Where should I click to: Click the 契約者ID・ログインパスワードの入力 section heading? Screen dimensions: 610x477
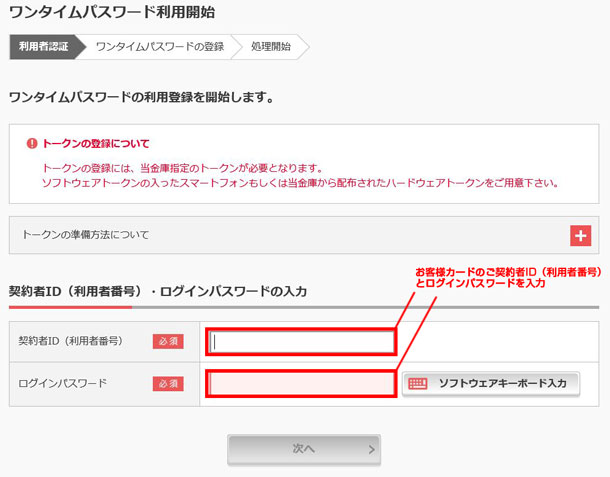pyautogui.click(x=158, y=291)
